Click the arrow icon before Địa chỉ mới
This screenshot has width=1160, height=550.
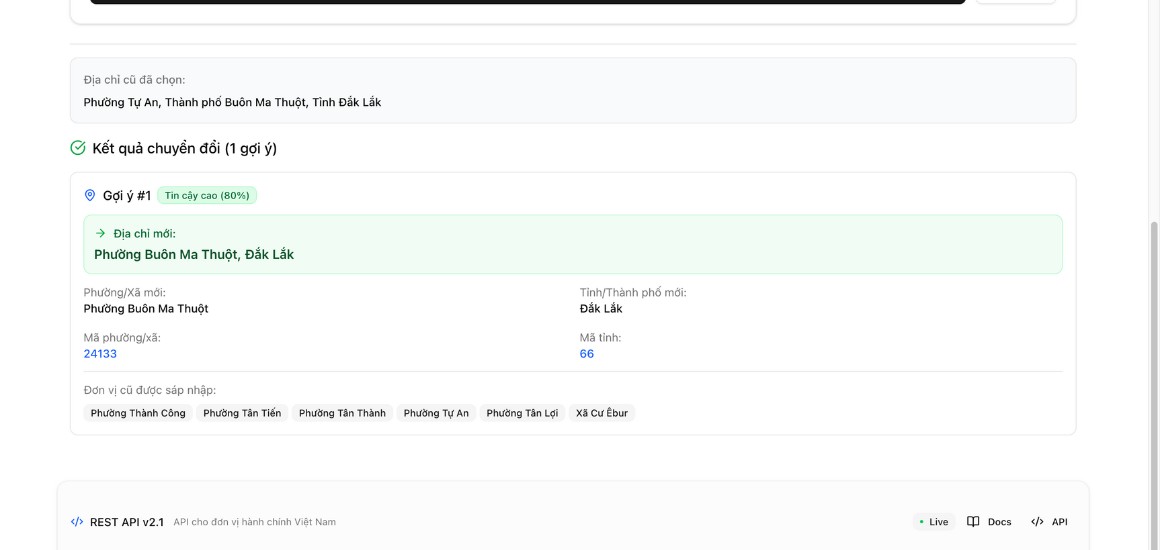click(x=100, y=233)
